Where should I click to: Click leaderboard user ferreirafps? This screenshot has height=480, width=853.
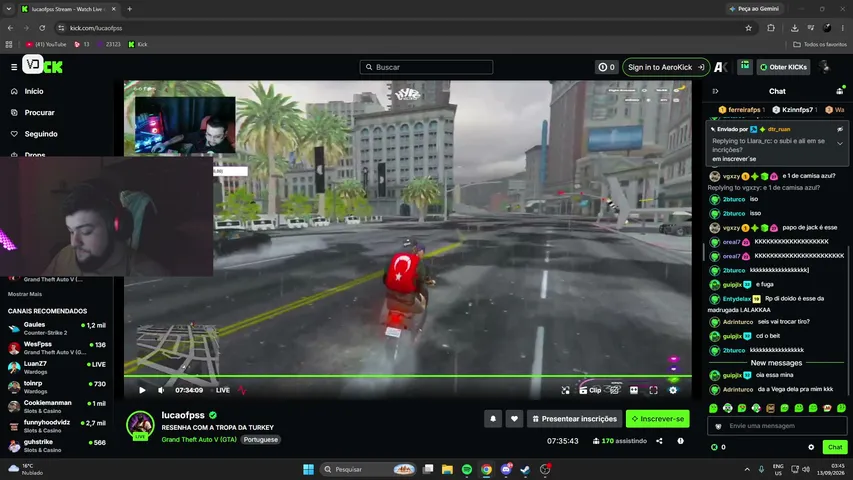tap(744, 110)
